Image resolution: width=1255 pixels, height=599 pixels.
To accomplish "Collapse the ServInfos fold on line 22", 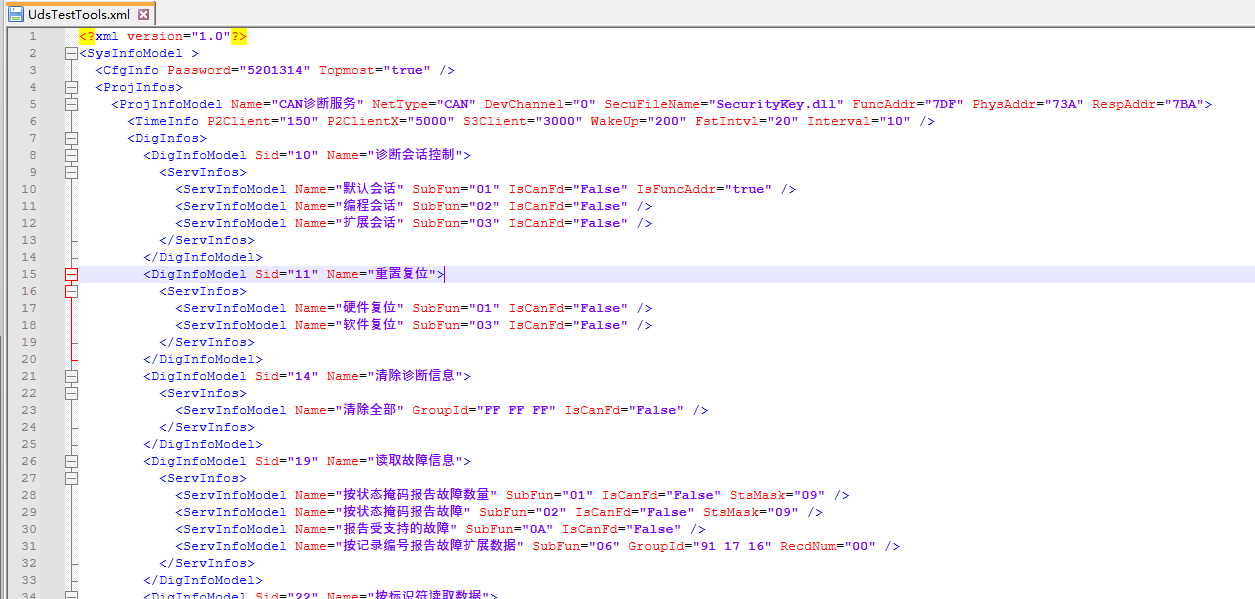I will tap(71, 393).
